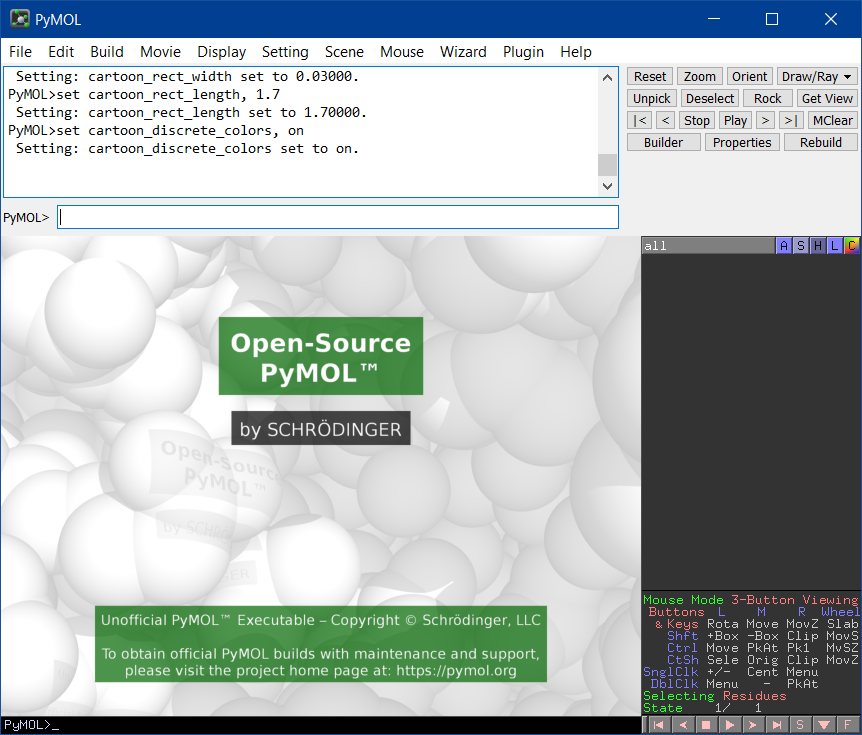Open the Wizard menu
The height and width of the screenshot is (735, 862).
(463, 52)
